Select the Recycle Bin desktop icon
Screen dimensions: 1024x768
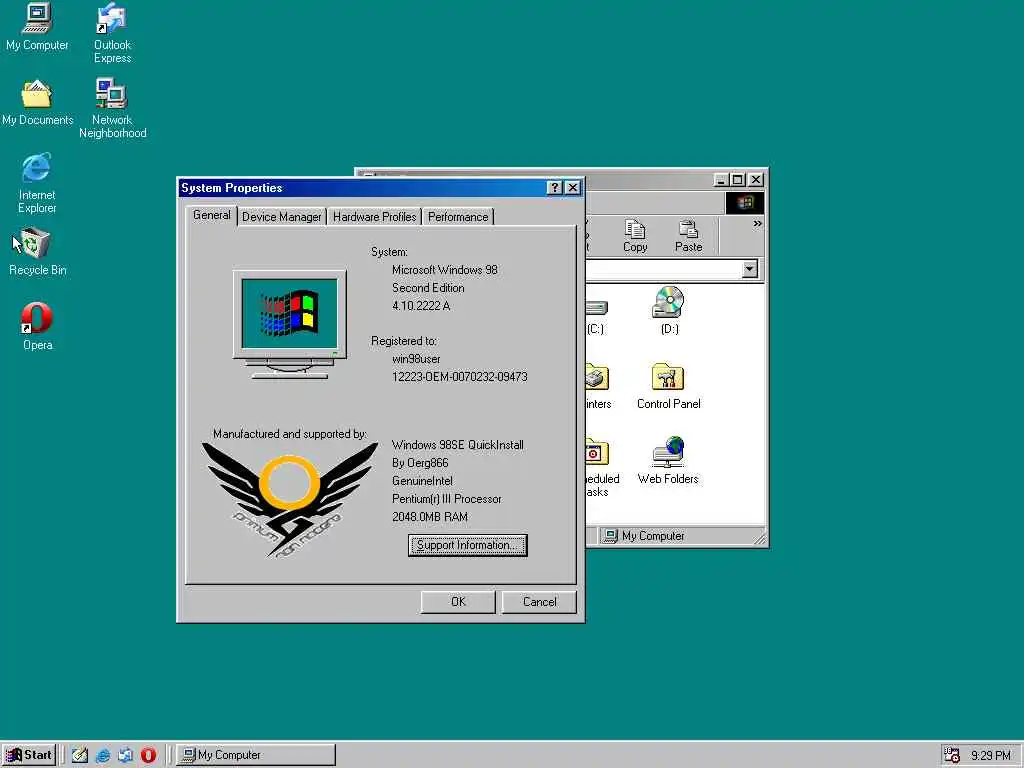point(37,251)
